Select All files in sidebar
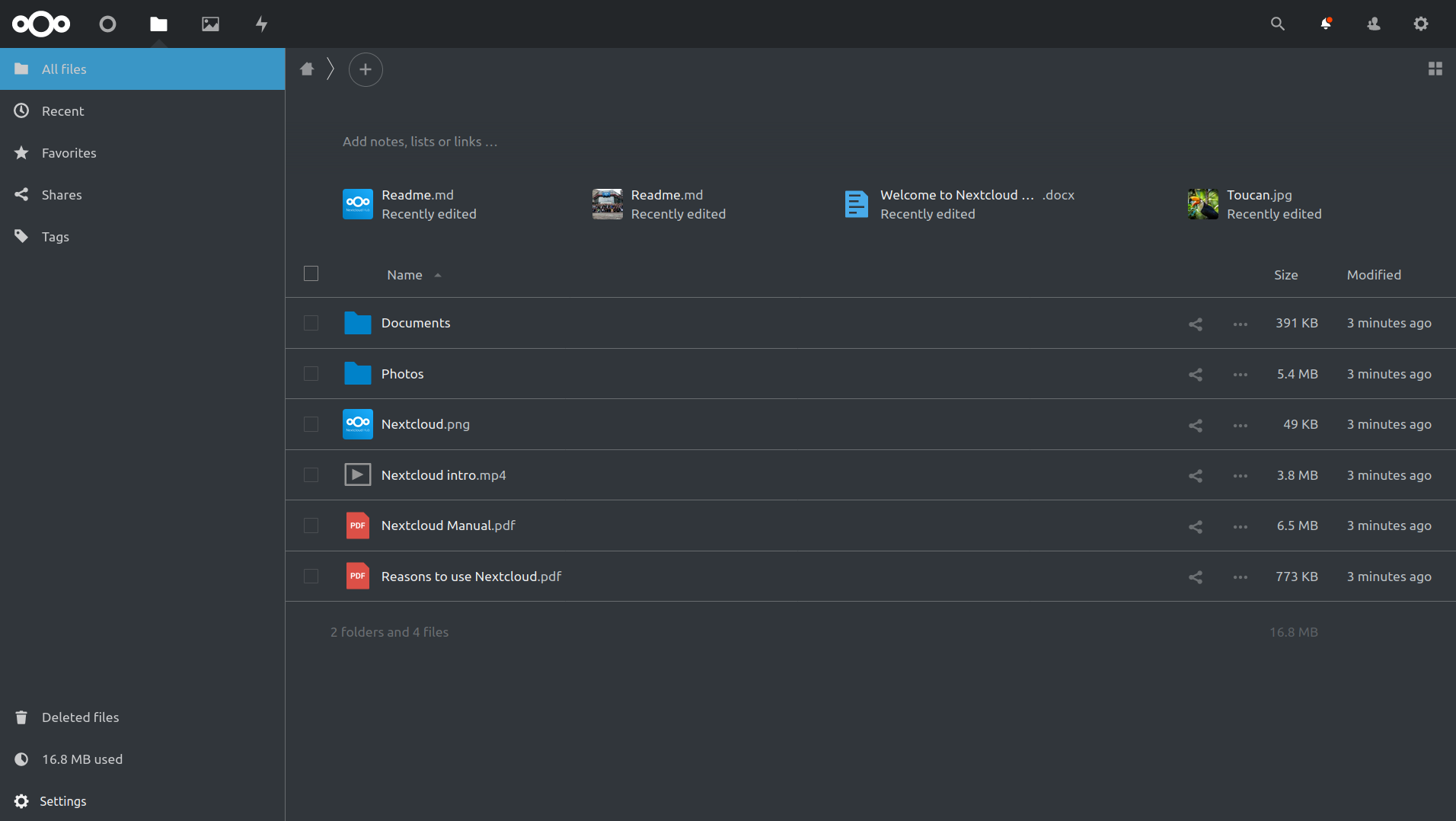This screenshot has height=821, width=1456. [x=142, y=69]
